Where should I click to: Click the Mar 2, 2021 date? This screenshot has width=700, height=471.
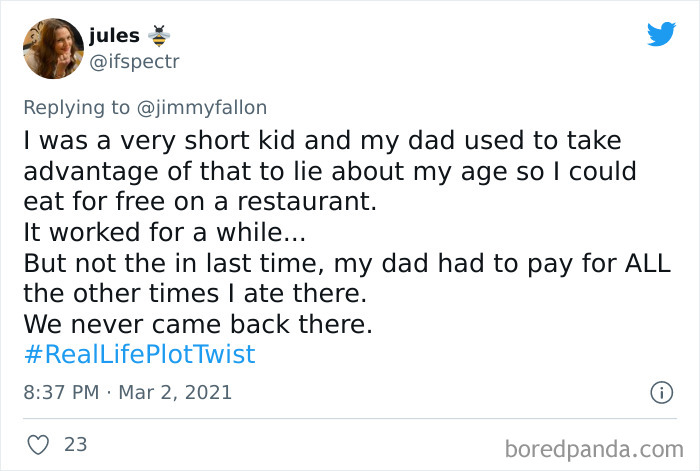pyautogui.click(x=174, y=392)
